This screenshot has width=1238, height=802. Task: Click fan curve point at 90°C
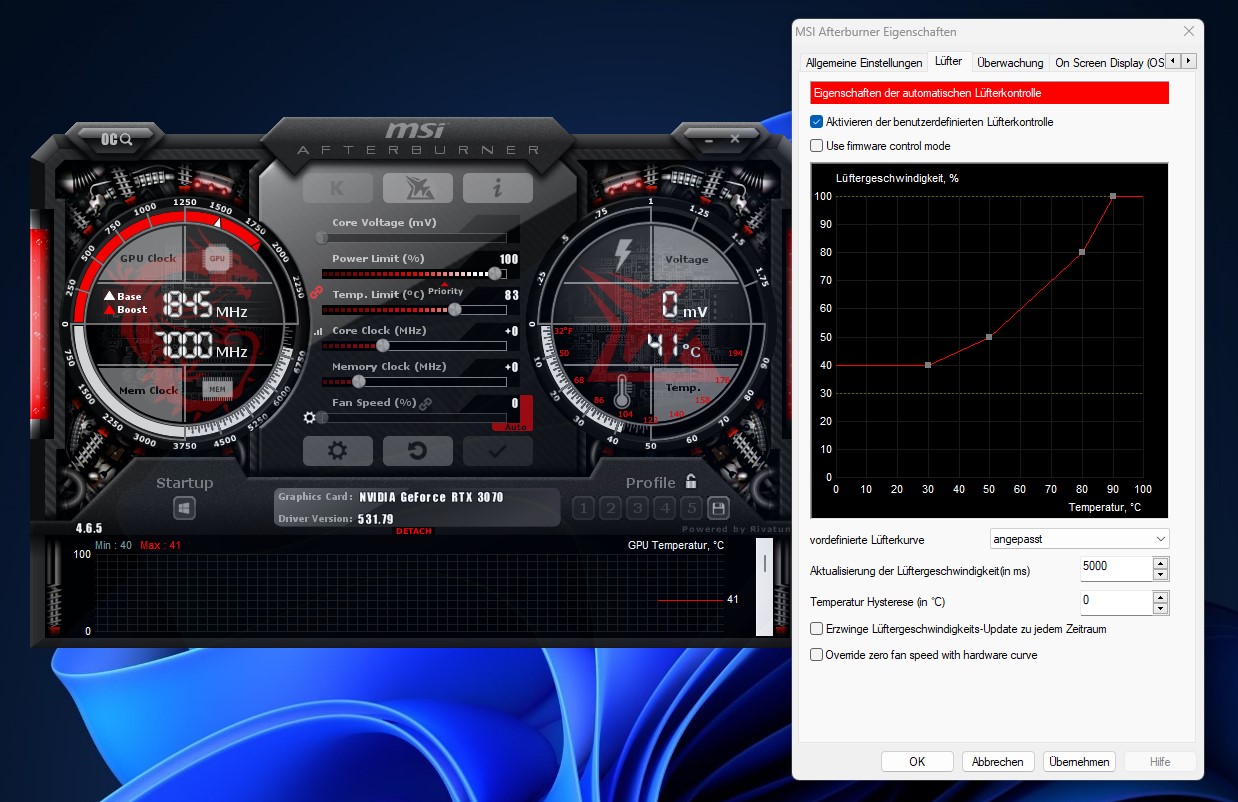(1112, 196)
